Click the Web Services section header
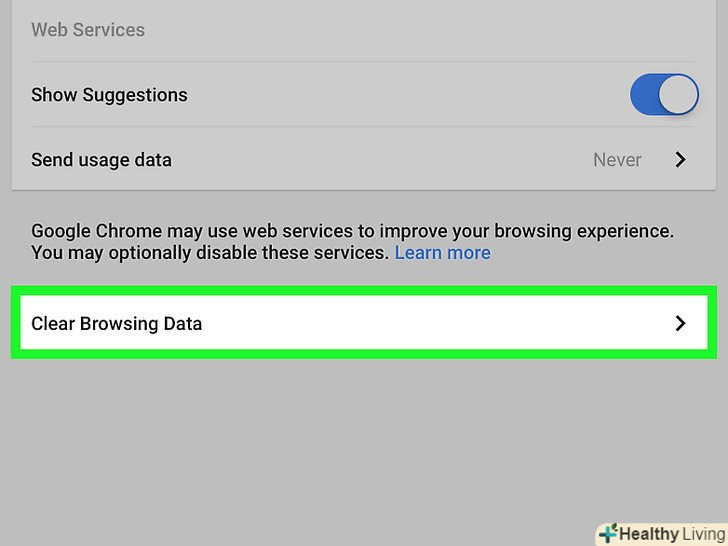This screenshot has width=728, height=546. point(88,30)
